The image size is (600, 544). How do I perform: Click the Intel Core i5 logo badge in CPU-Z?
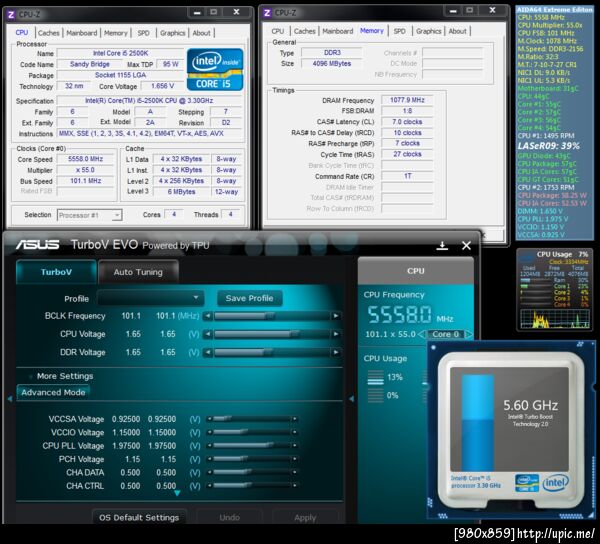coord(215,69)
